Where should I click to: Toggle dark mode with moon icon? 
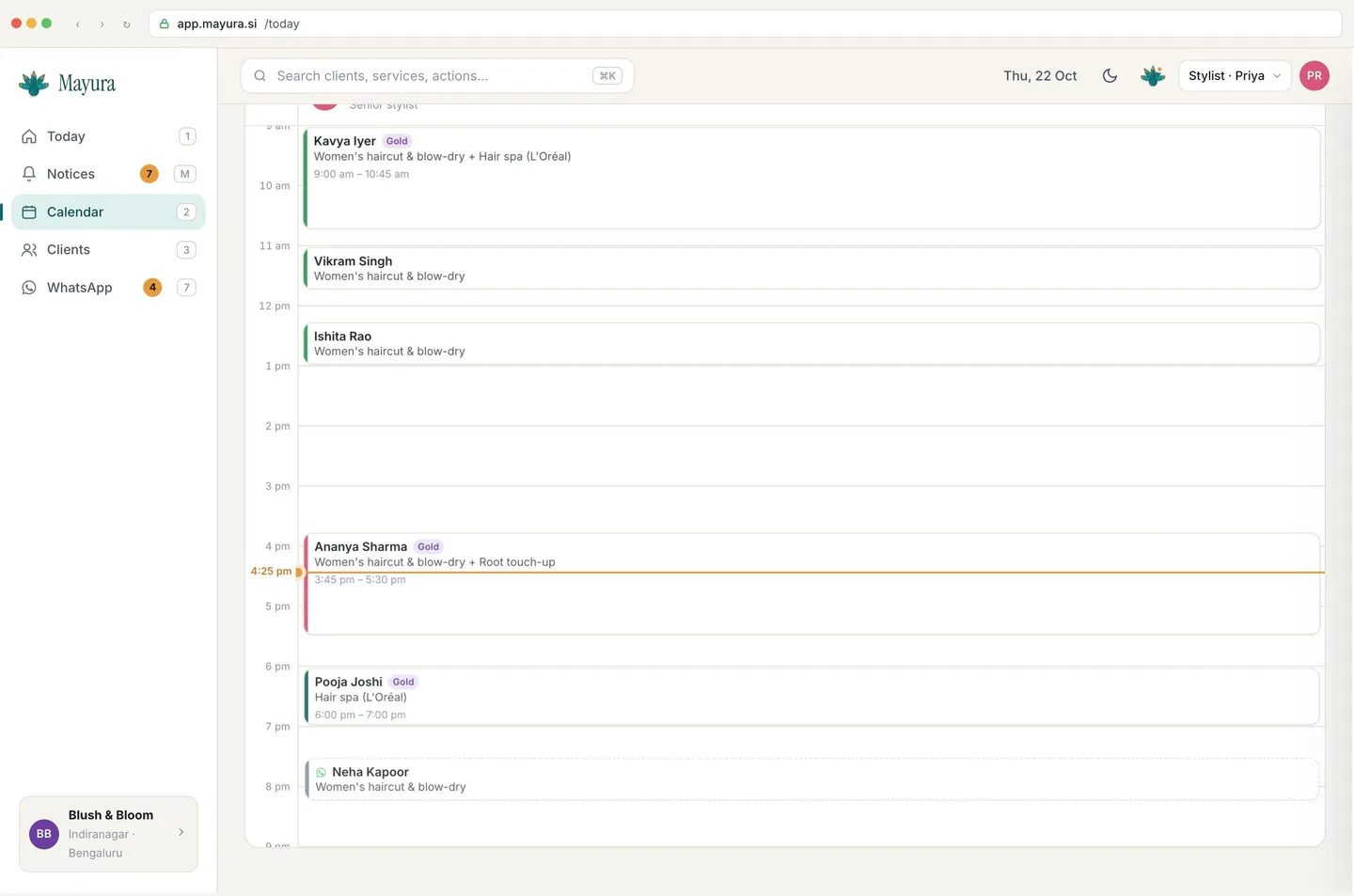[1110, 76]
